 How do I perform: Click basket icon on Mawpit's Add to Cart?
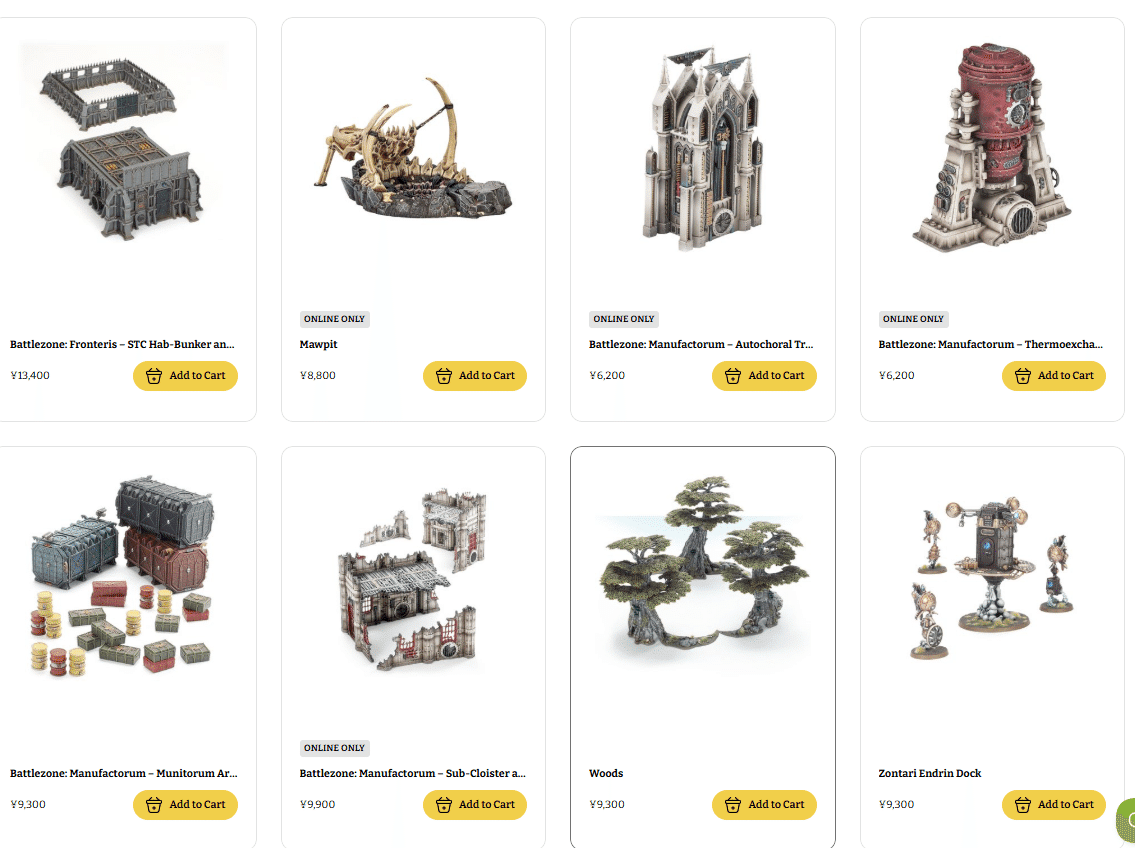444,376
